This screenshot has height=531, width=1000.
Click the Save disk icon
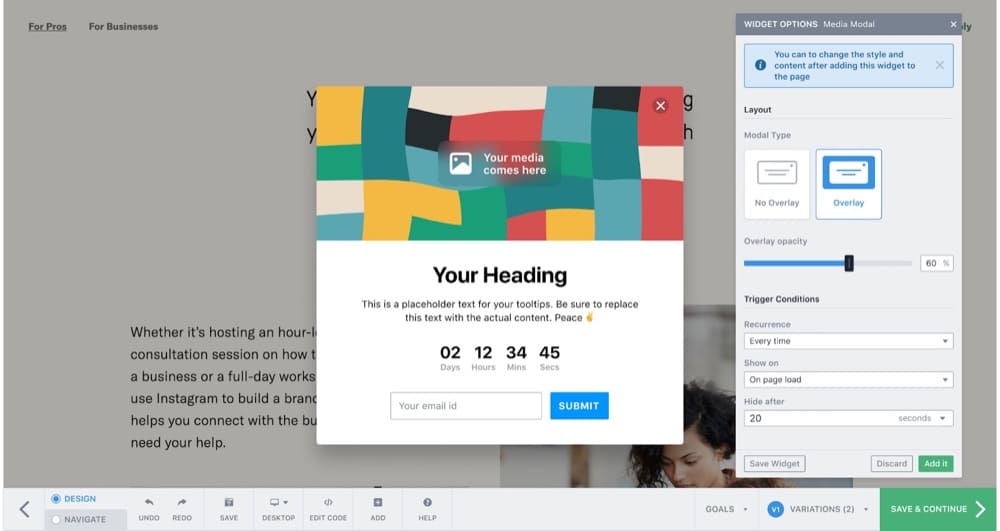(229, 503)
